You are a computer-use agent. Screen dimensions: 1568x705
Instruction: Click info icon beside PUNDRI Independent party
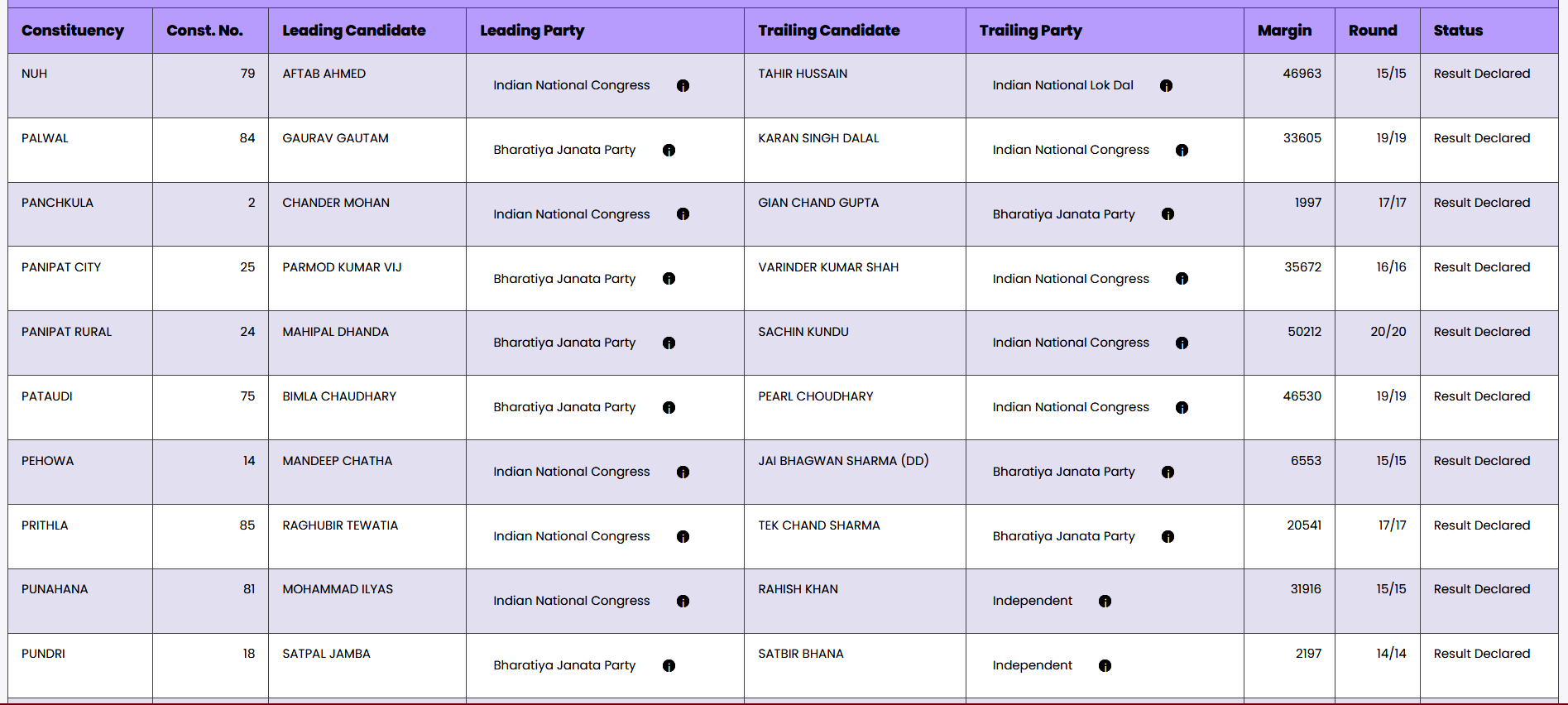1105,666
